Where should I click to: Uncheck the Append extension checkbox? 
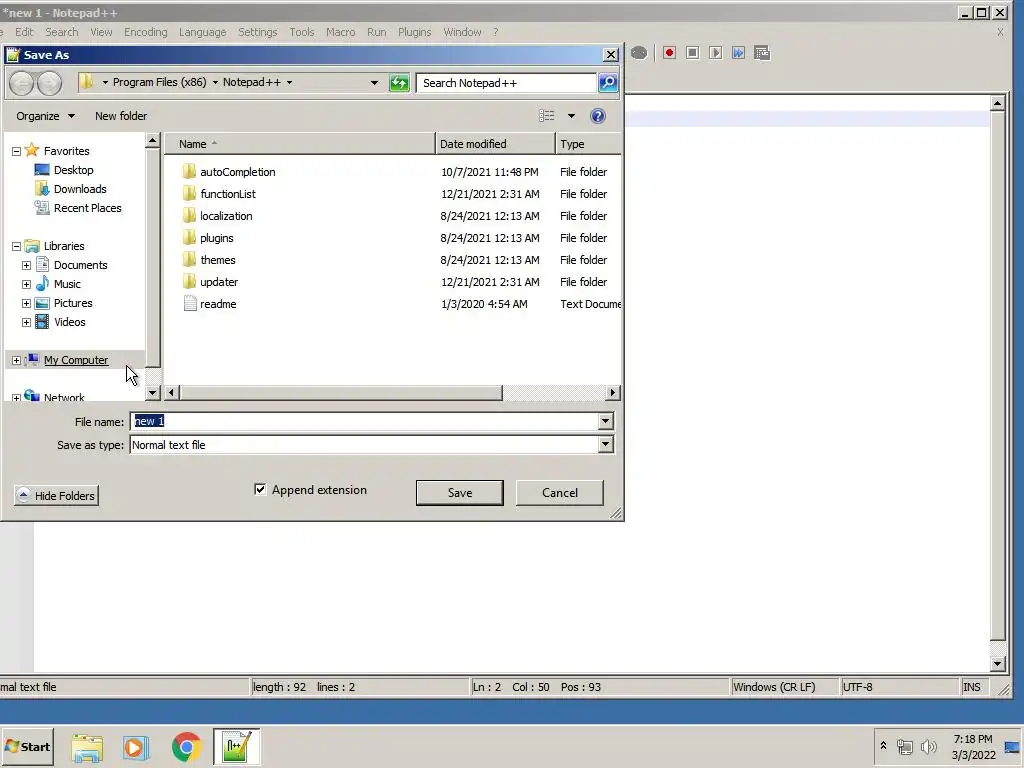(260, 489)
